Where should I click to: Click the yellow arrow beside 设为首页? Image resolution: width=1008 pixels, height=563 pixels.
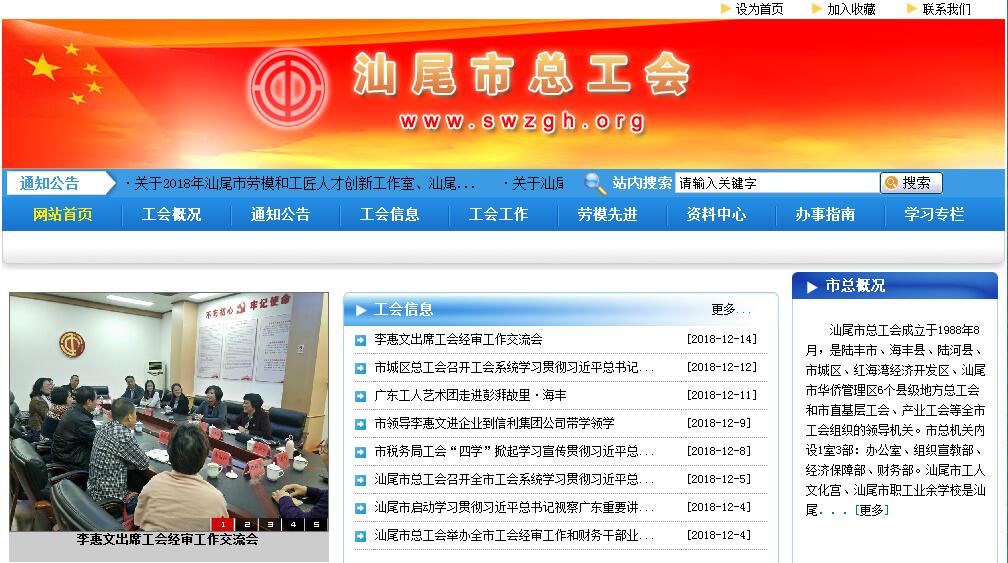726,9
